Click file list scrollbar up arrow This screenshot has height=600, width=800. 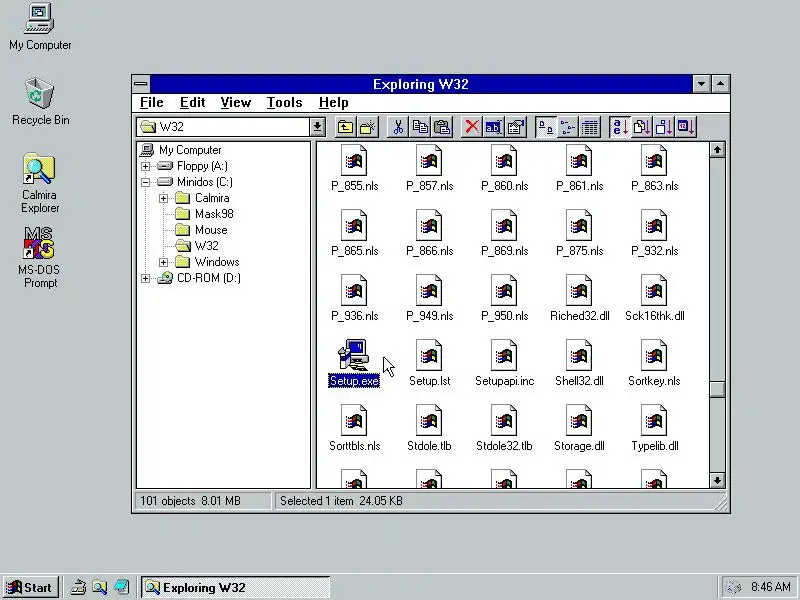click(x=717, y=149)
